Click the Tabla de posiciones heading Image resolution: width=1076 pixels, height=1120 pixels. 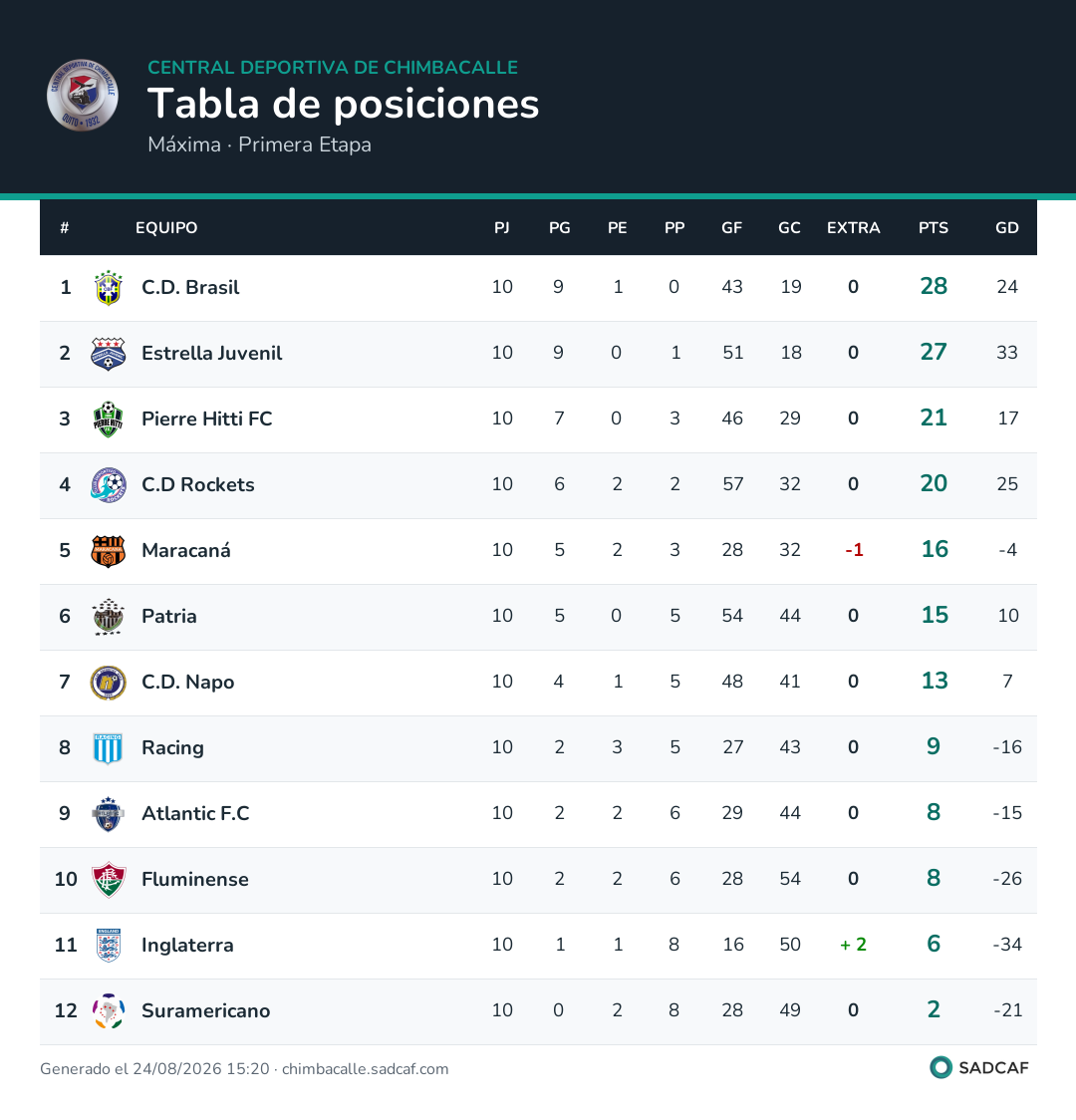coord(343,104)
